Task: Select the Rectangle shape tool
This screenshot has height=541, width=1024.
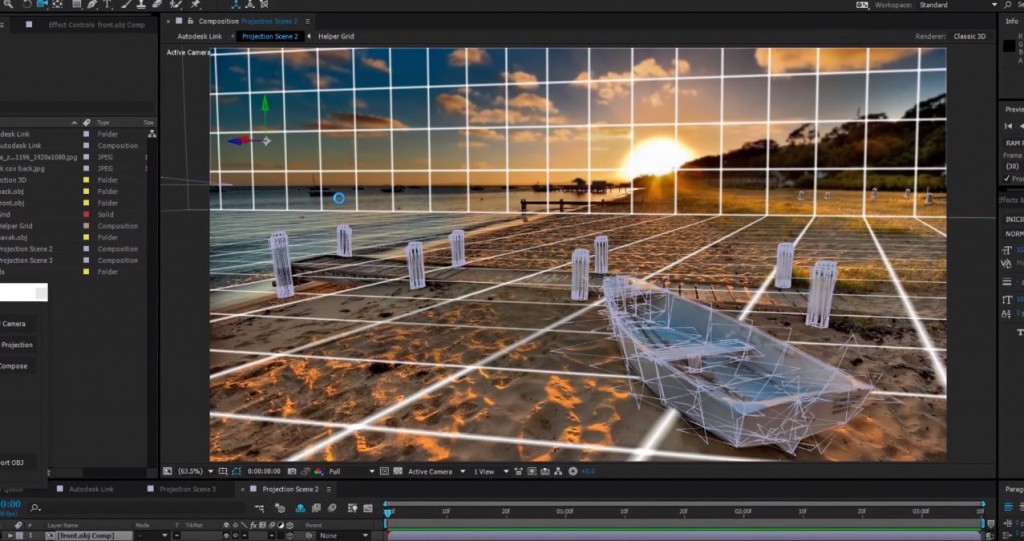Action: (x=76, y=4)
